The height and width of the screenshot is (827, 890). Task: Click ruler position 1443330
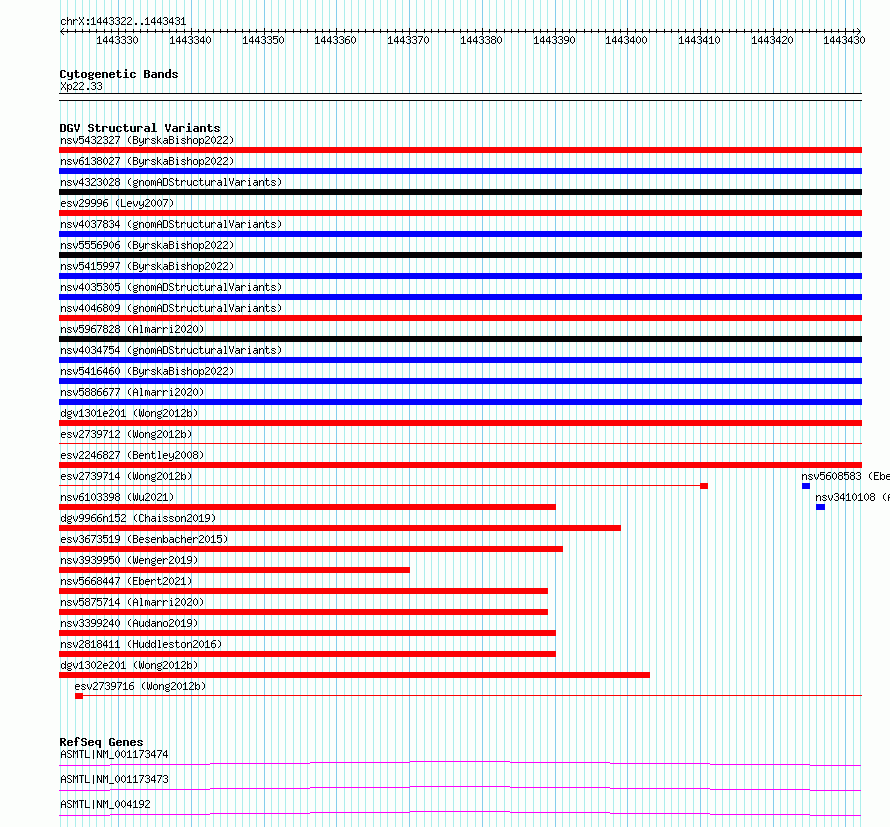(x=117, y=40)
